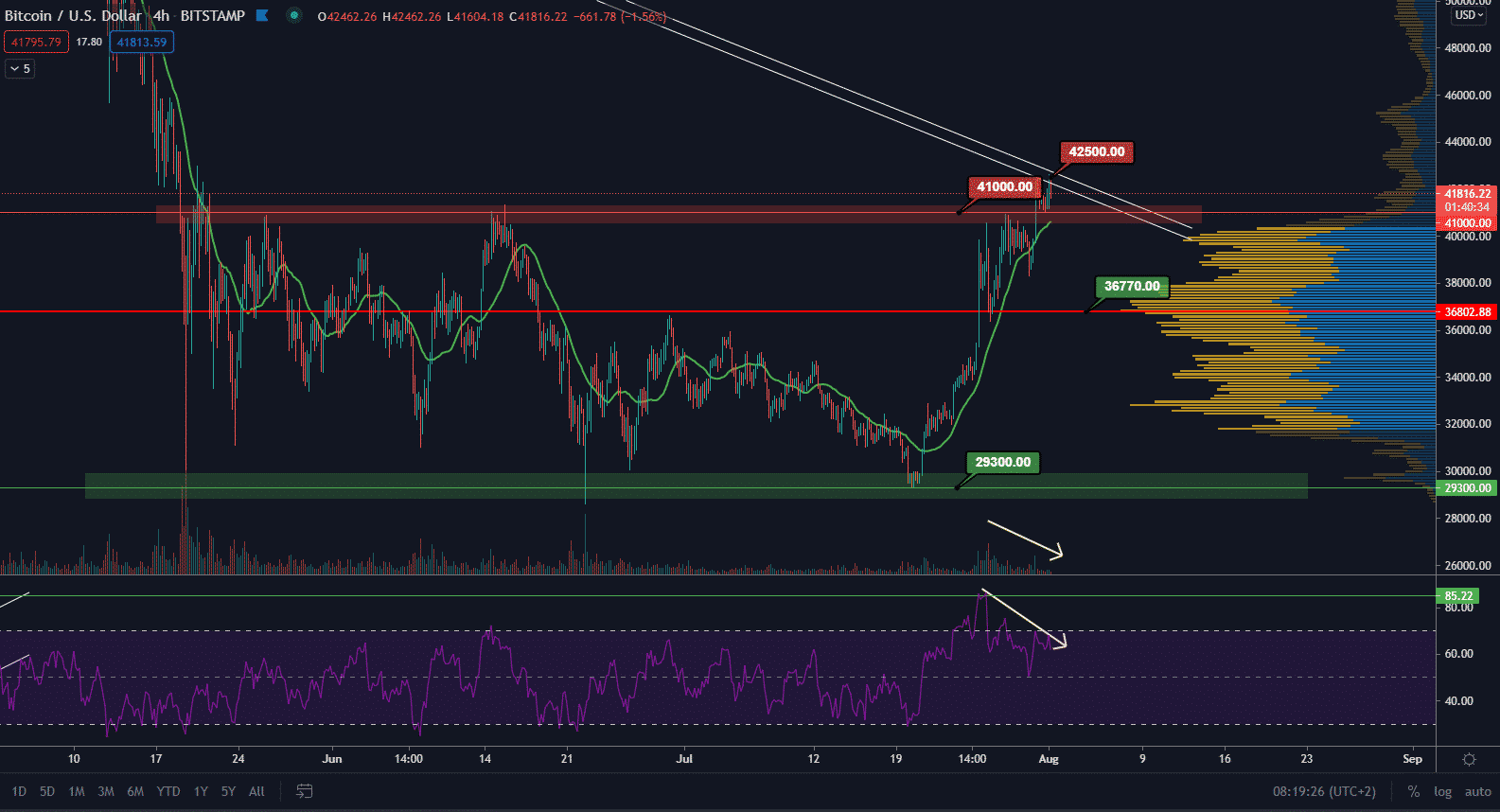Select the red 36802.88 horizontal line label
1500x812 pixels.
tap(1467, 311)
